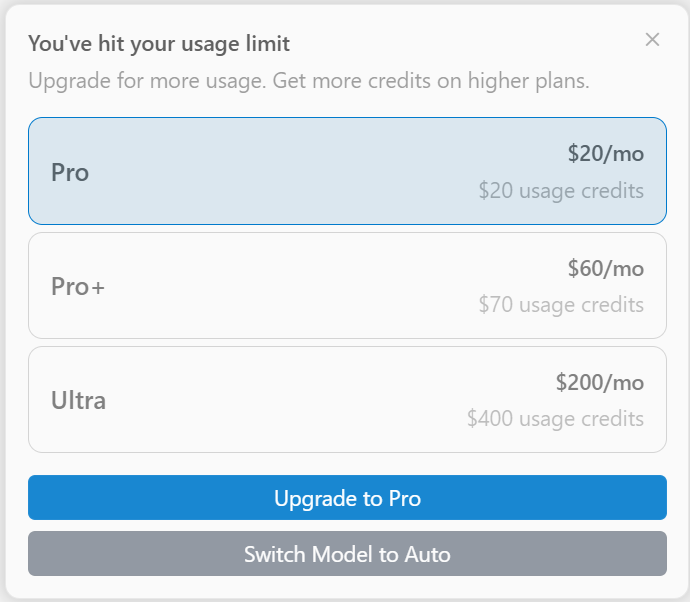The height and width of the screenshot is (602, 690).
Task: Click the $70 usage credits text
Action: pyautogui.click(x=561, y=304)
